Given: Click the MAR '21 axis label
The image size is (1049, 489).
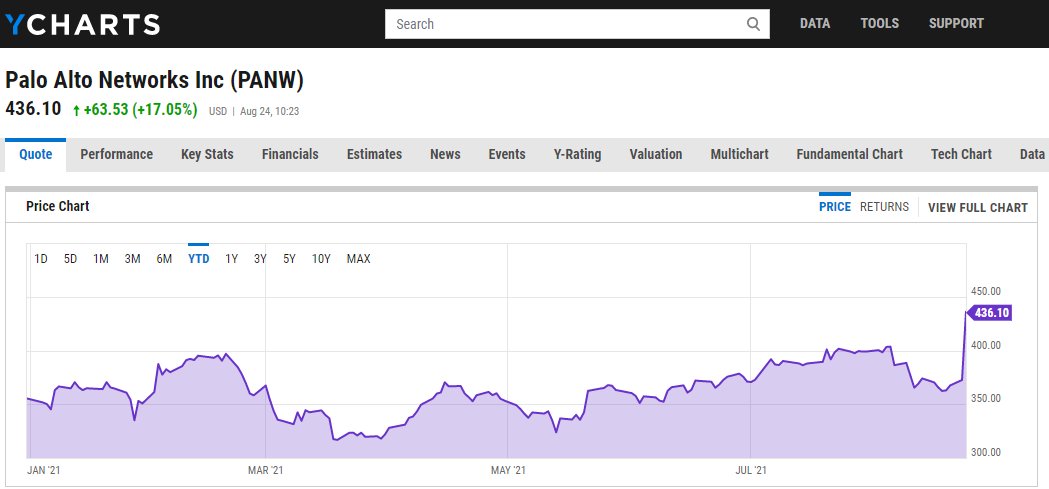Looking at the screenshot, I should coord(266,470).
